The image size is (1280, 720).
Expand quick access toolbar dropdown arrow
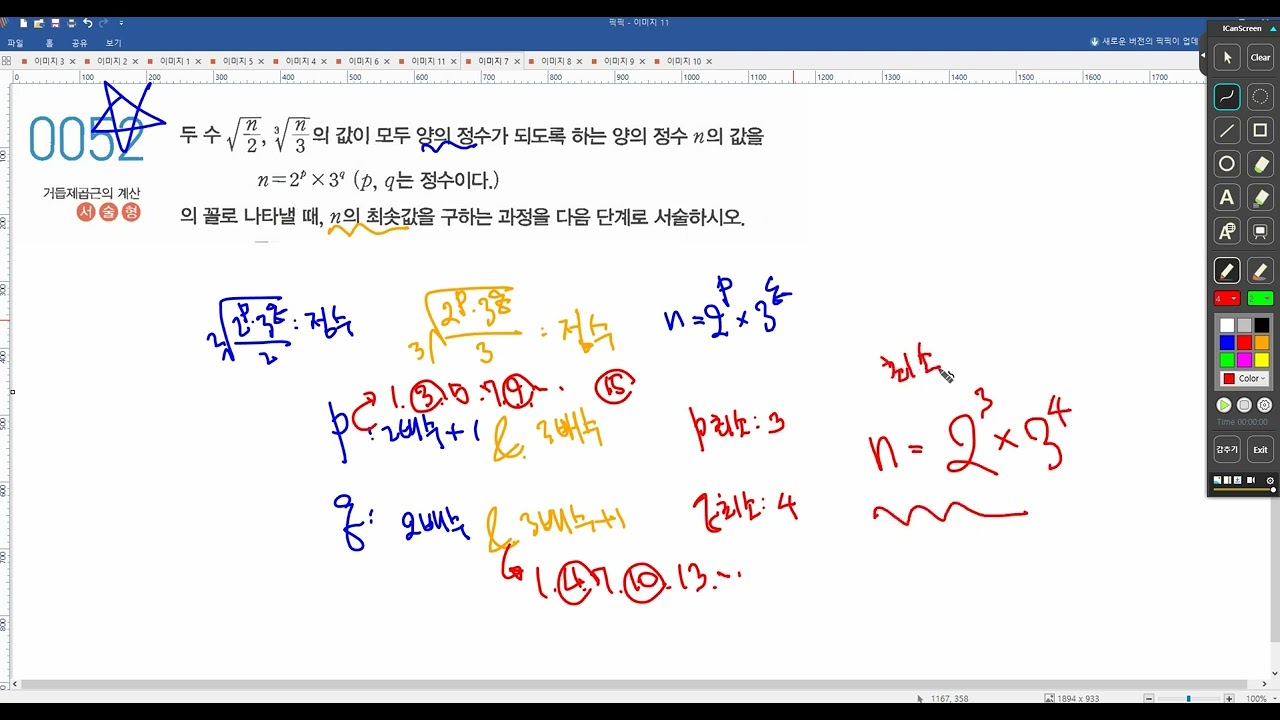[121, 23]
